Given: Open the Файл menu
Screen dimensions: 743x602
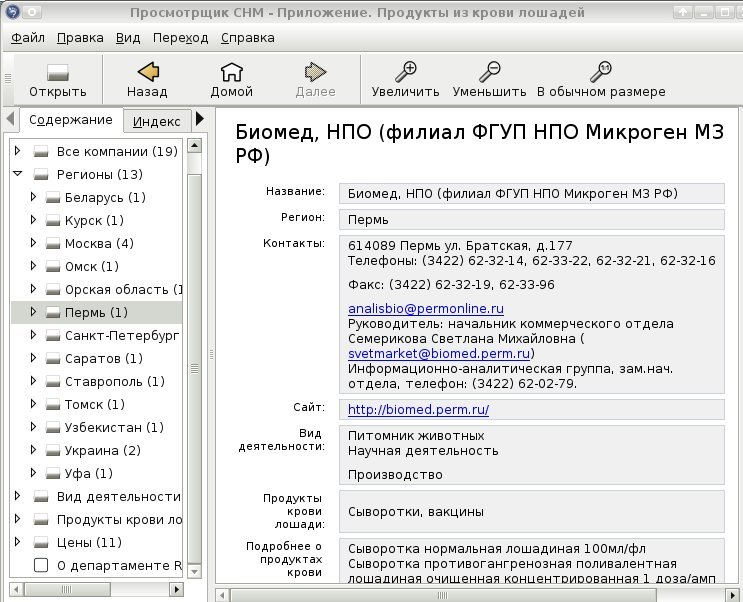Looking at the screenshot, I should pos(27,38).
